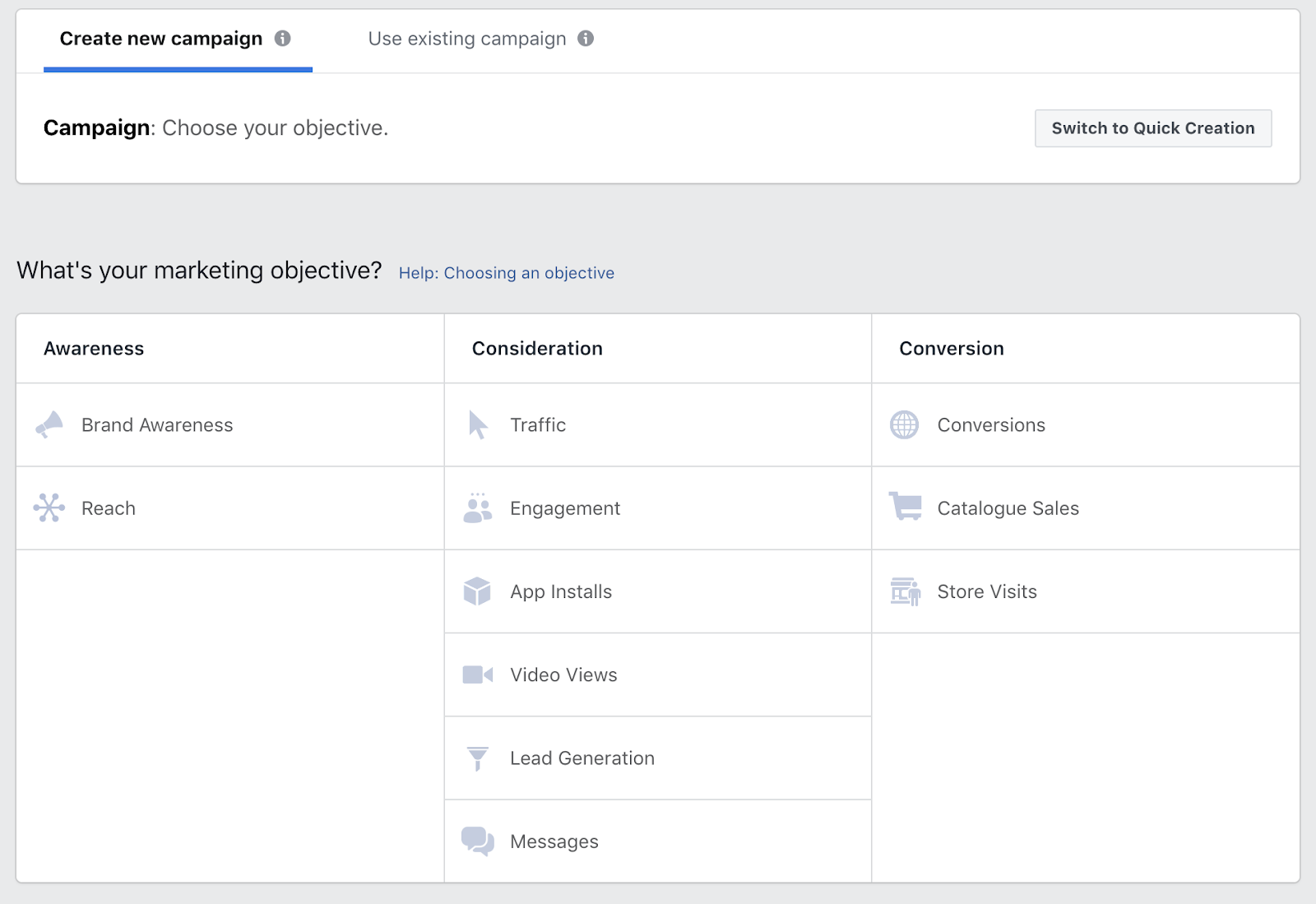This screenshot has height=904, width=1316.
Task: Click the Engagement people icon
Action: (x=477, y=508)
